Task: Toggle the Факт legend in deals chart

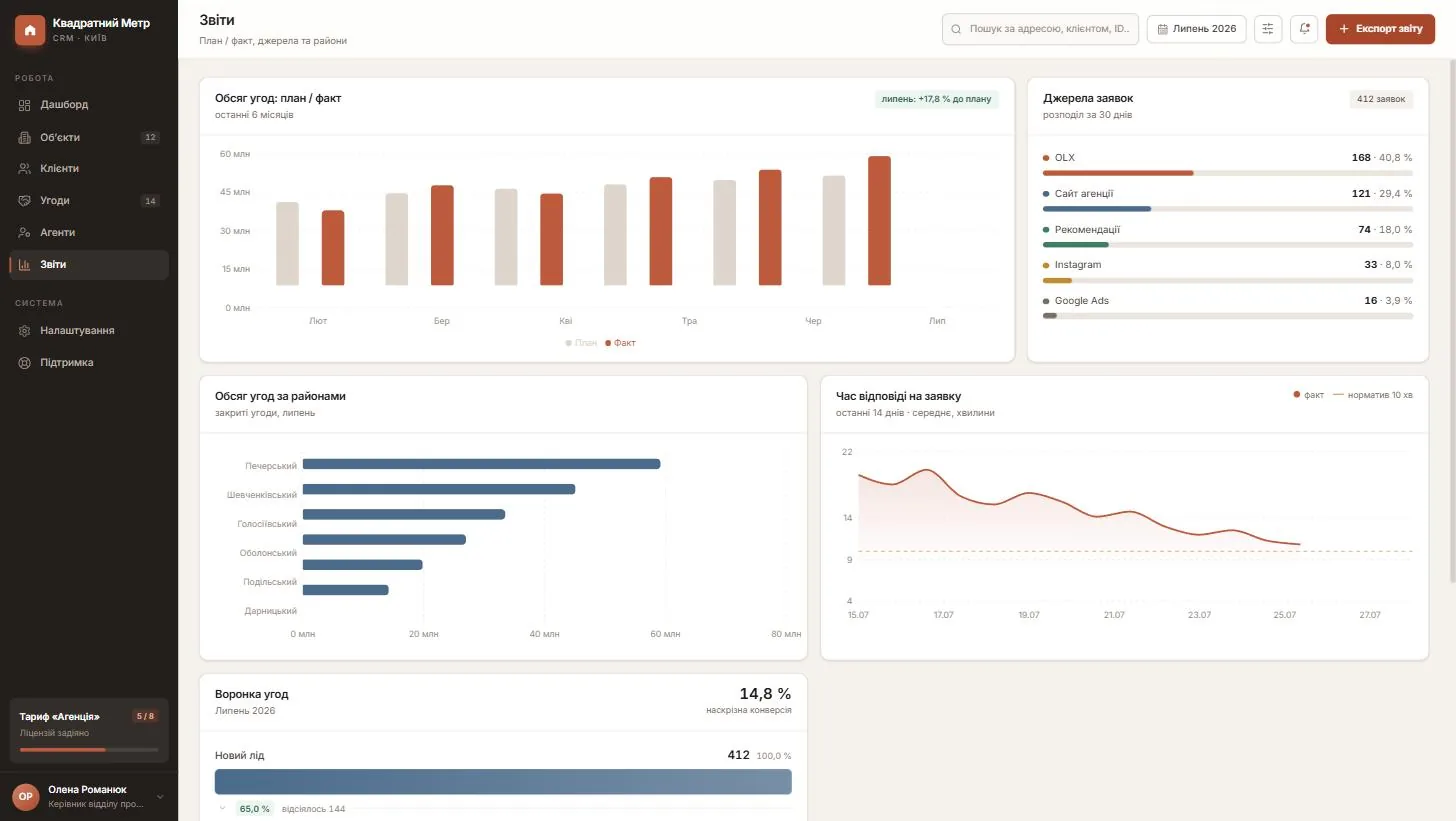Action: pyautogui.click(x=620, y=343)
